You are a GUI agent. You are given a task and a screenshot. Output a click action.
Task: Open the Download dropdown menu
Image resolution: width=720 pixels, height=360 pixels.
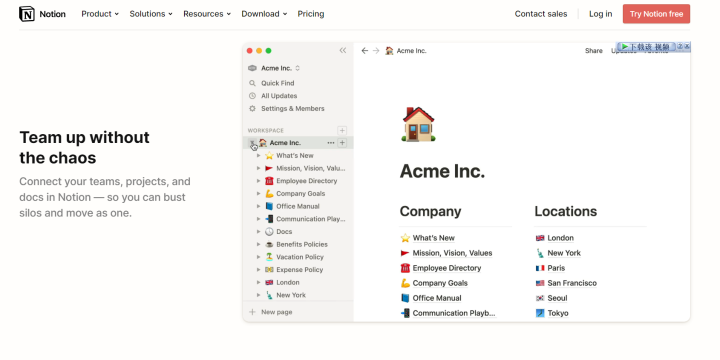(x=264, y=14)
